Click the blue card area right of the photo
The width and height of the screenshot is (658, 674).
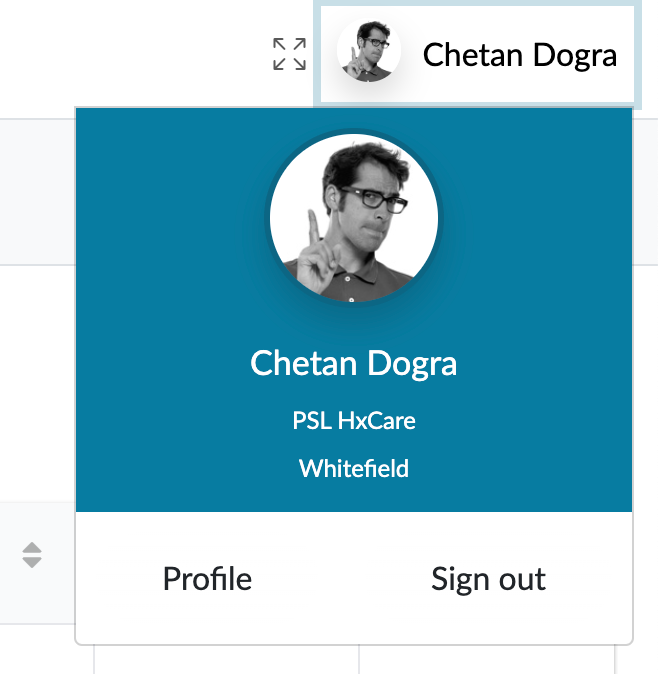coord(540,220)
